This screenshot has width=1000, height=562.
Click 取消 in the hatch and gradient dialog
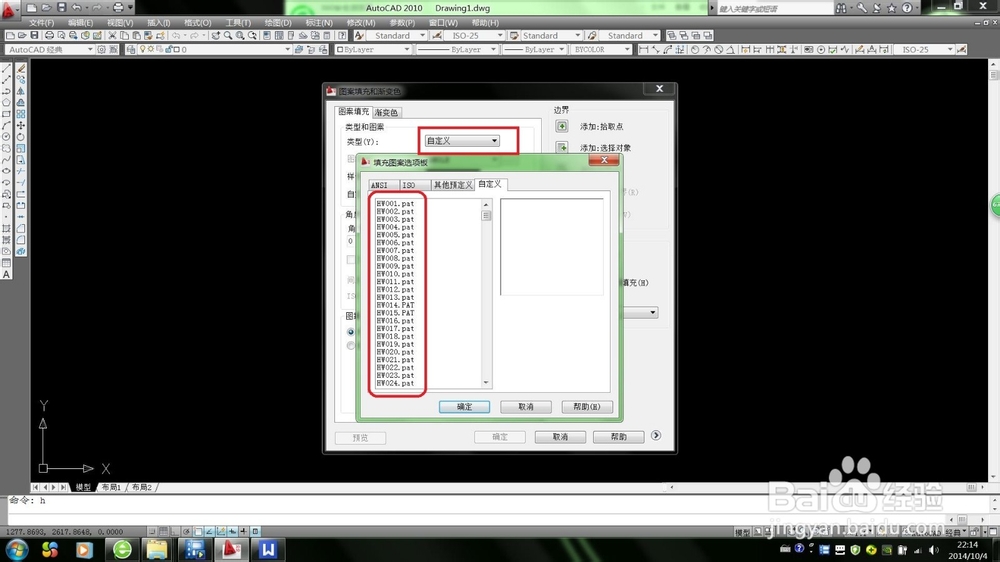pyautogui.click(x=560, y=437)
